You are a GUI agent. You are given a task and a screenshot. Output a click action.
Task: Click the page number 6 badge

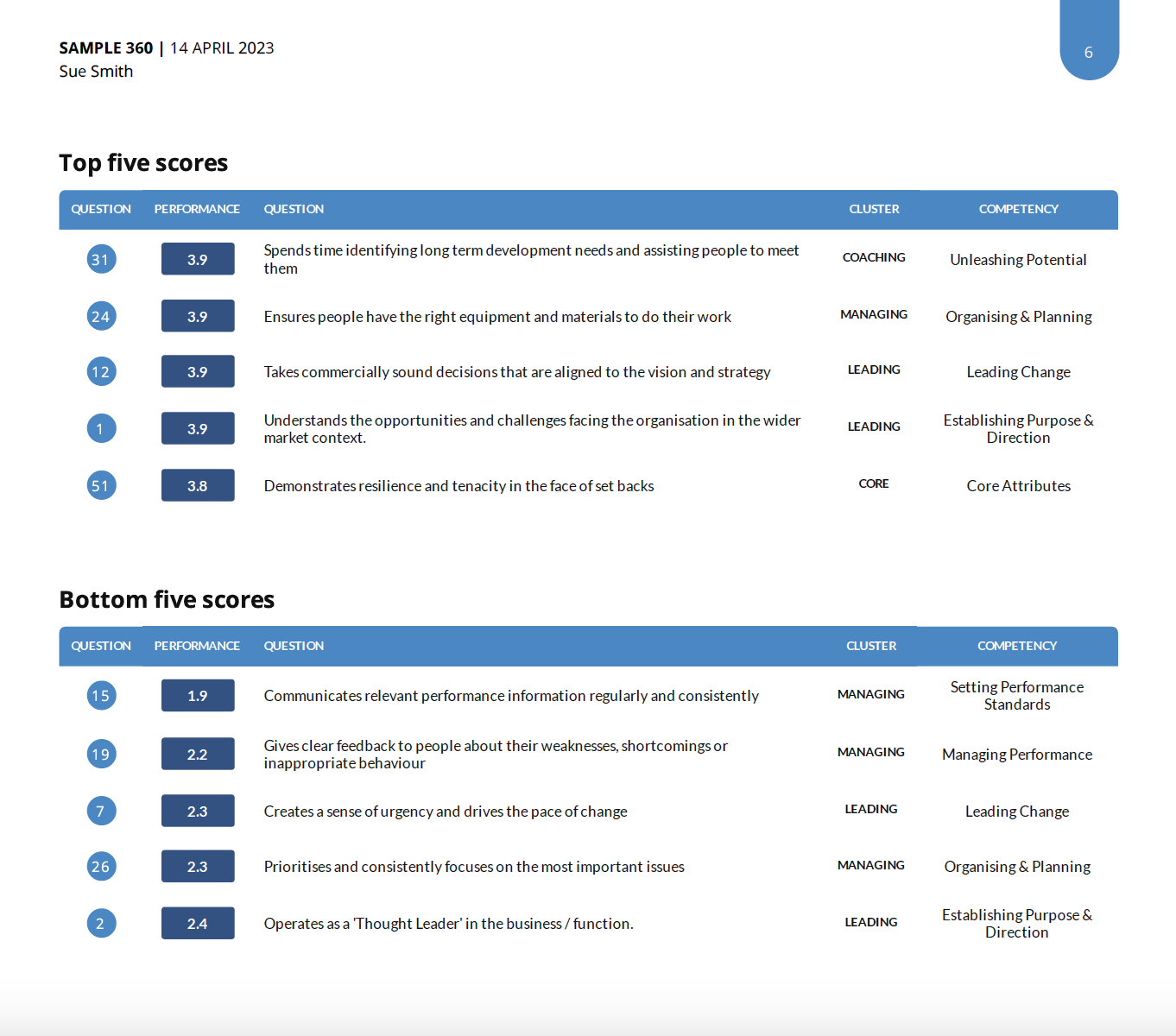(1089, 41)
